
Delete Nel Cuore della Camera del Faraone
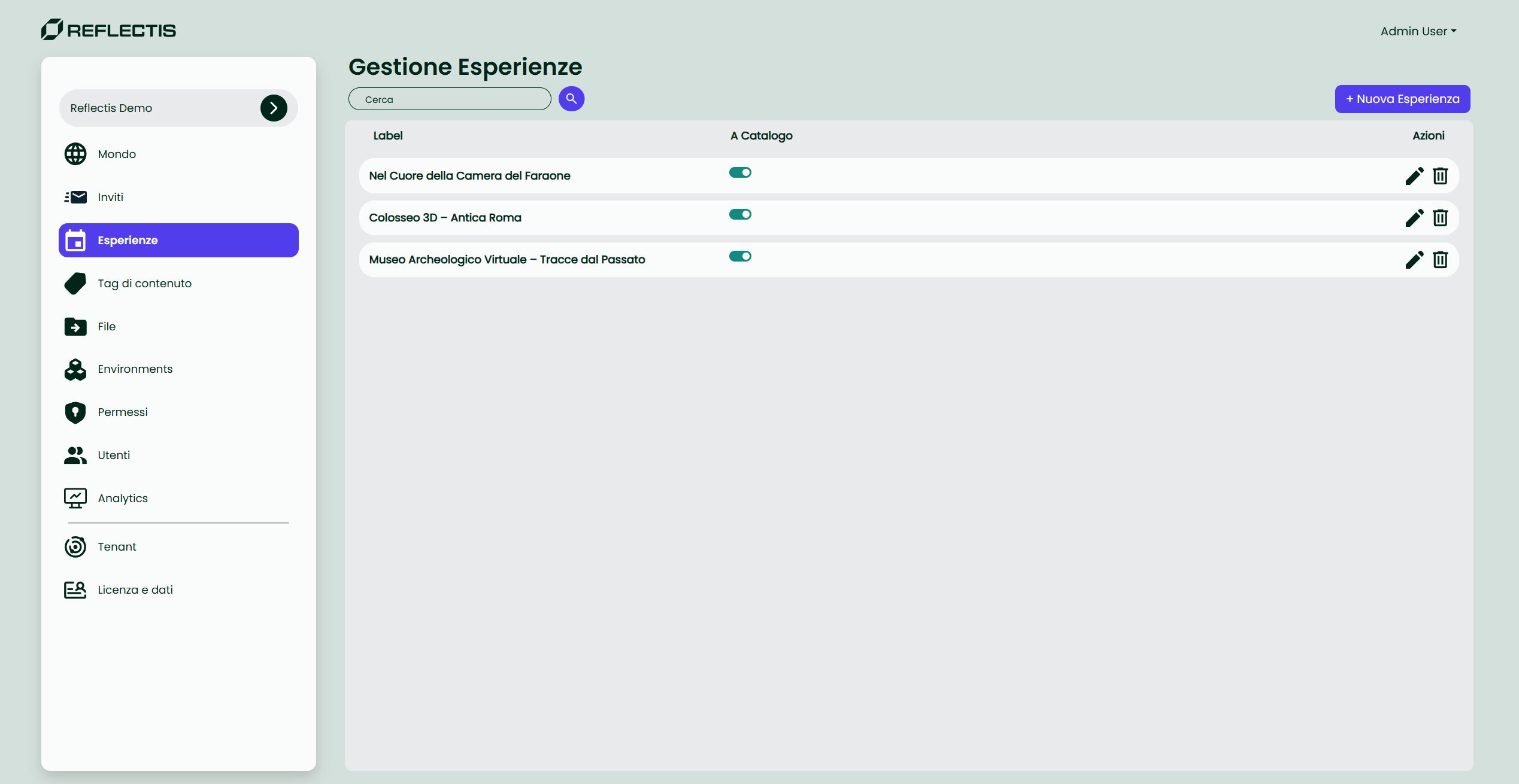1441,175
